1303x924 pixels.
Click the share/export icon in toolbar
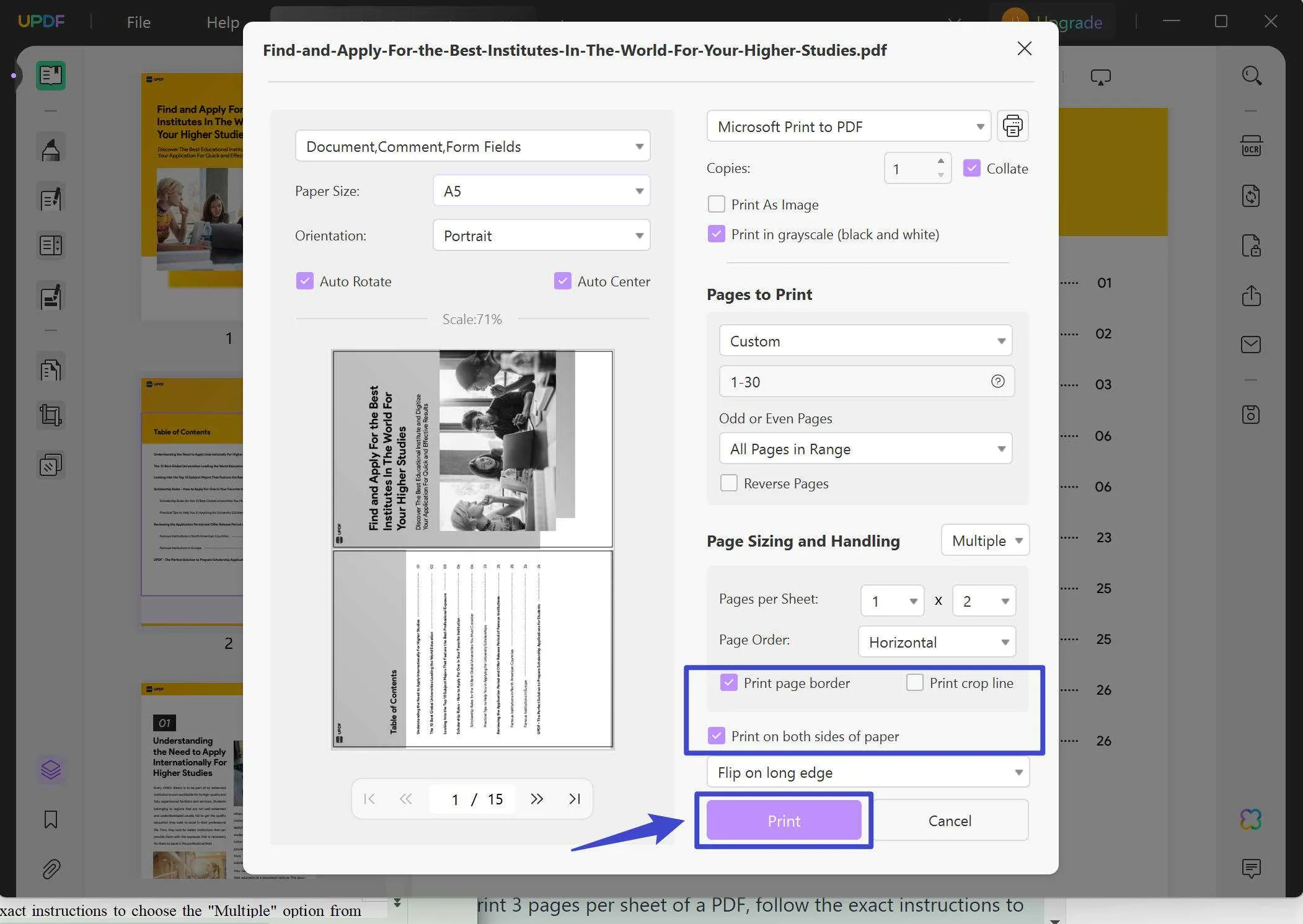click(x=1252, y=294)
